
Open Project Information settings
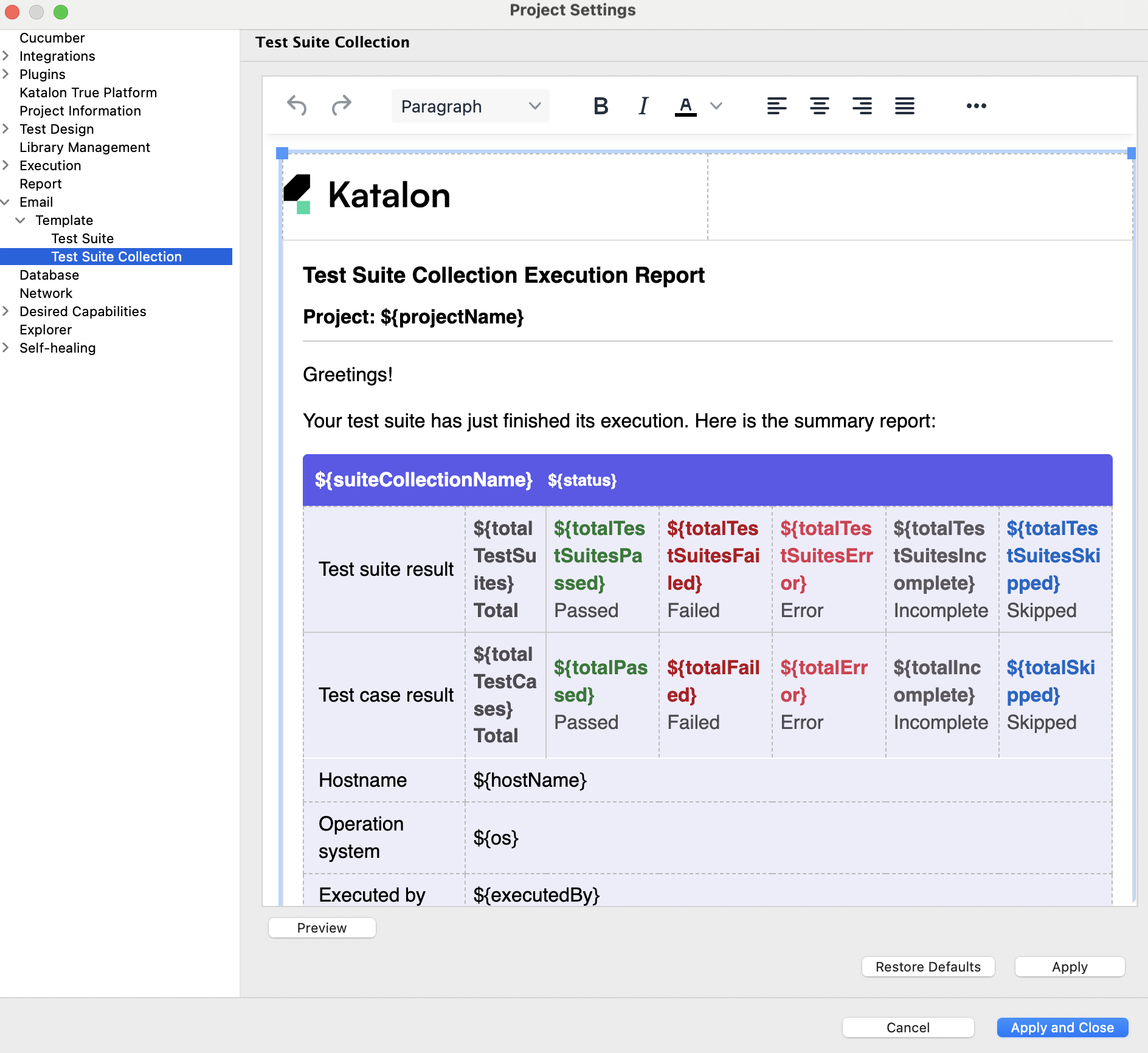tap(80, 111)
